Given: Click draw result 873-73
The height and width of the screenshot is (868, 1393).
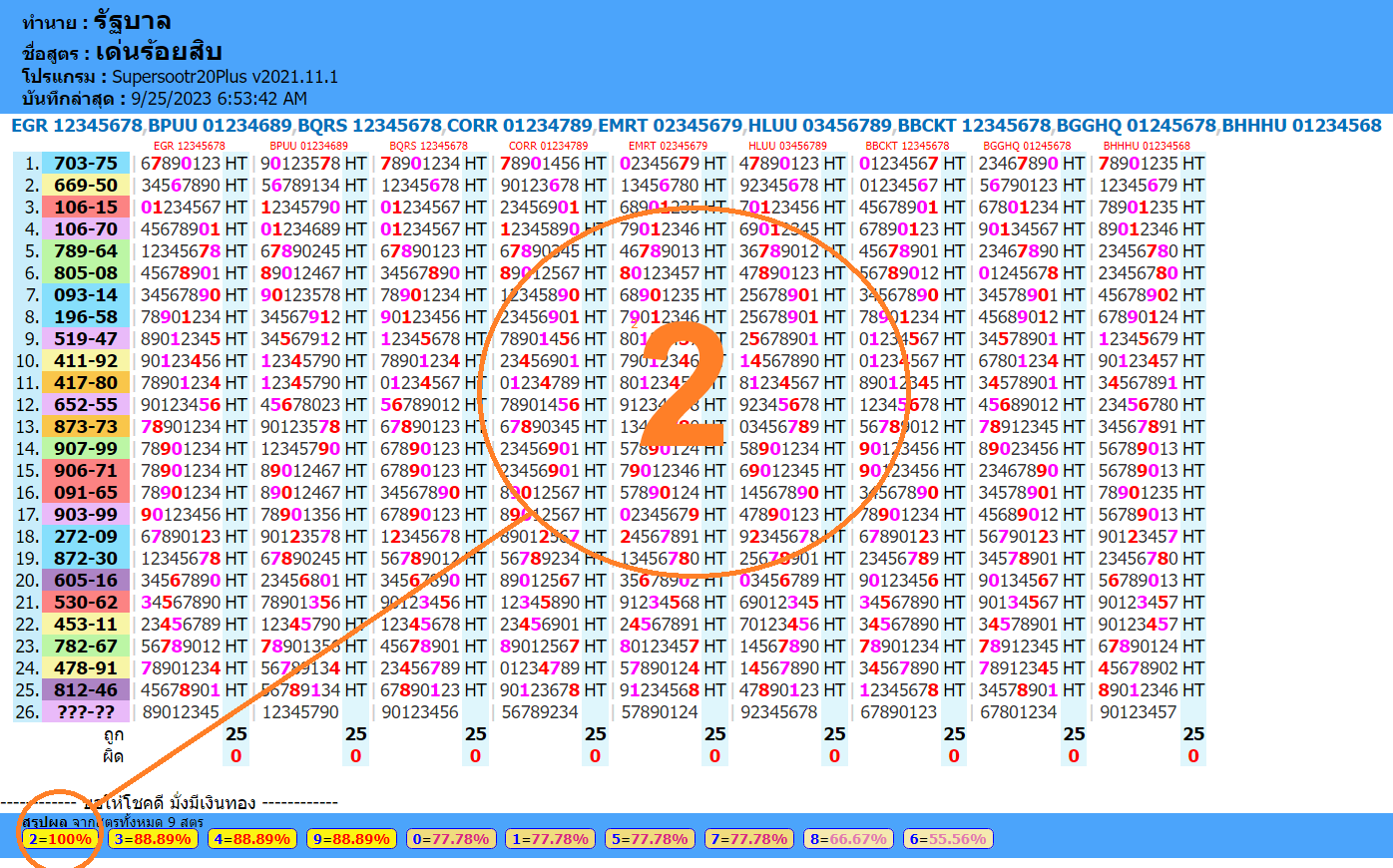Looking at the screenshot, I should 86,427.
